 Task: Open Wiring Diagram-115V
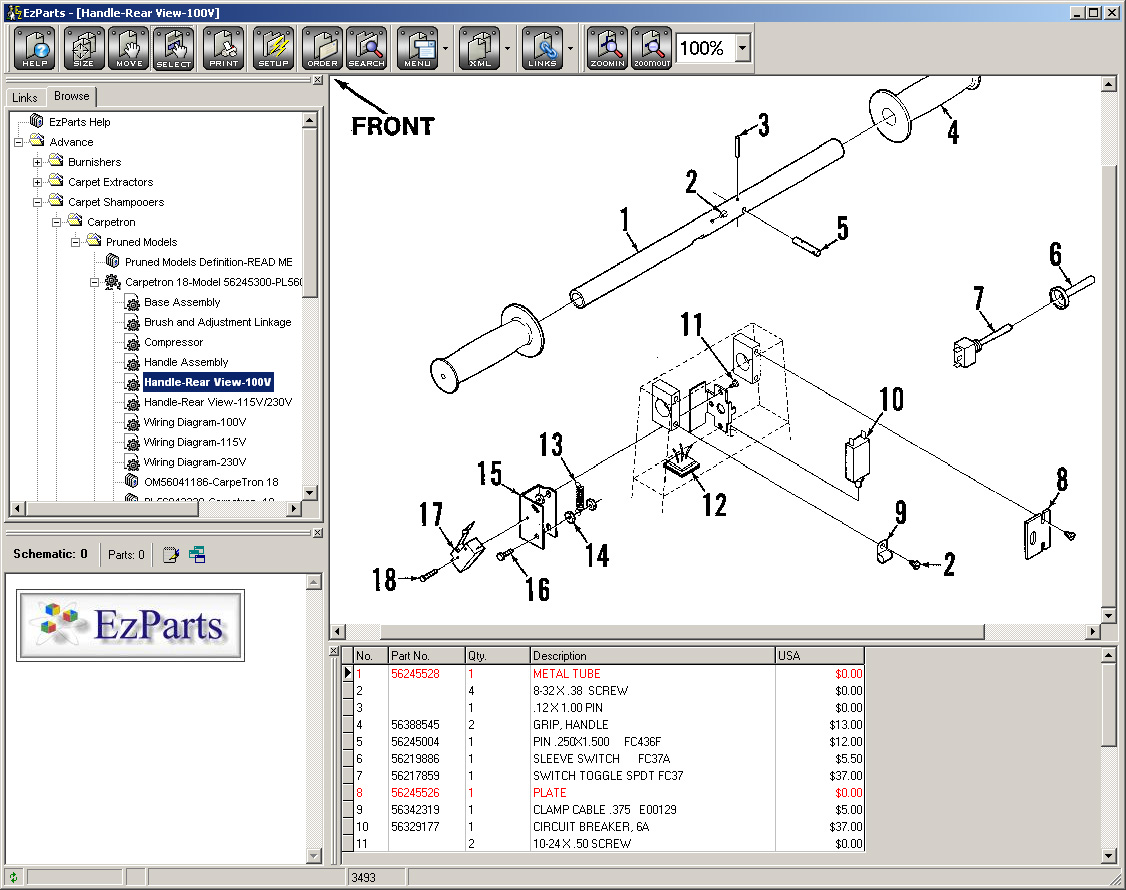195,442
